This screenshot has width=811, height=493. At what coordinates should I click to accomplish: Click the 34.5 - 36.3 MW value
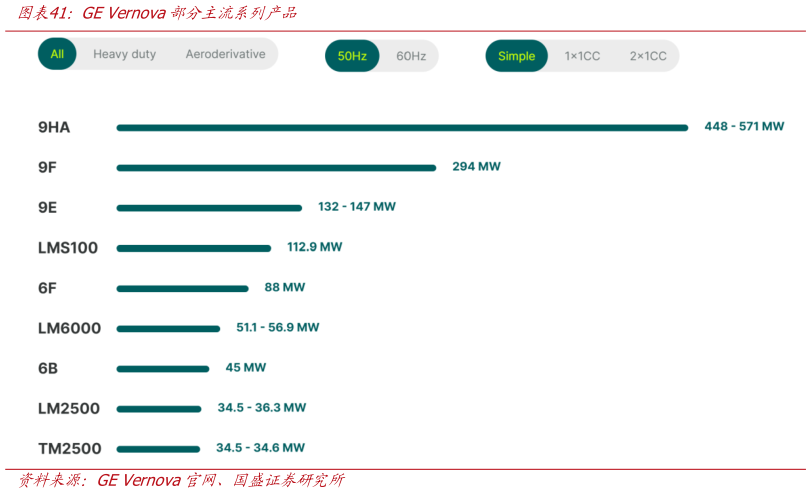(x=262, y=408)
